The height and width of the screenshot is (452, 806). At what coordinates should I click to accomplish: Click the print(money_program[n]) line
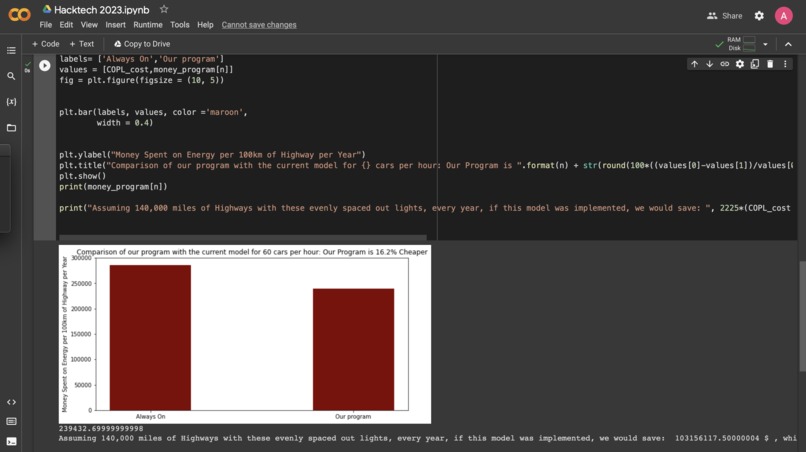click(113, 187)
